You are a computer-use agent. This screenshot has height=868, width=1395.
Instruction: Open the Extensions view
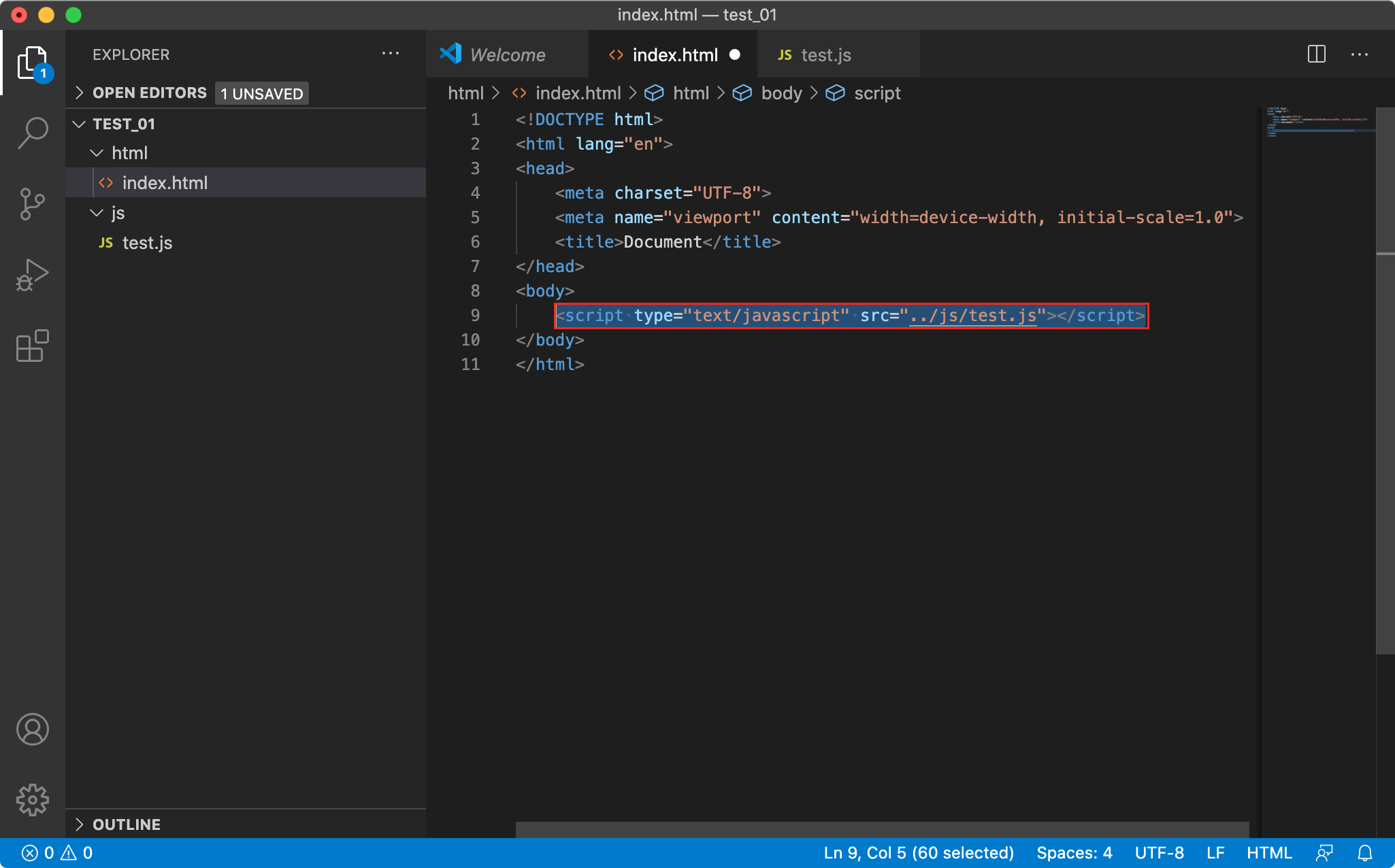click(x=33, y=346)
